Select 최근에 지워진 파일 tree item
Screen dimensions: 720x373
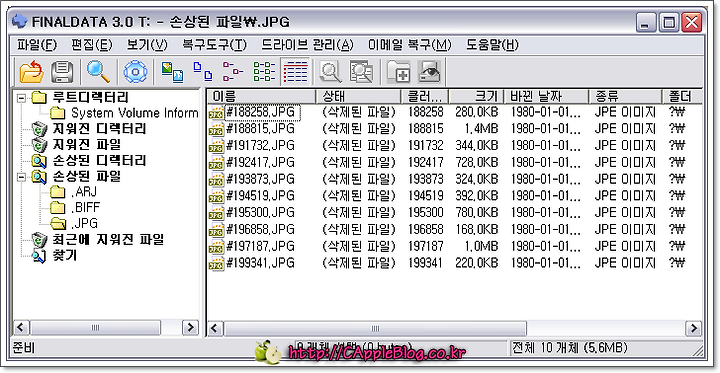108,239
